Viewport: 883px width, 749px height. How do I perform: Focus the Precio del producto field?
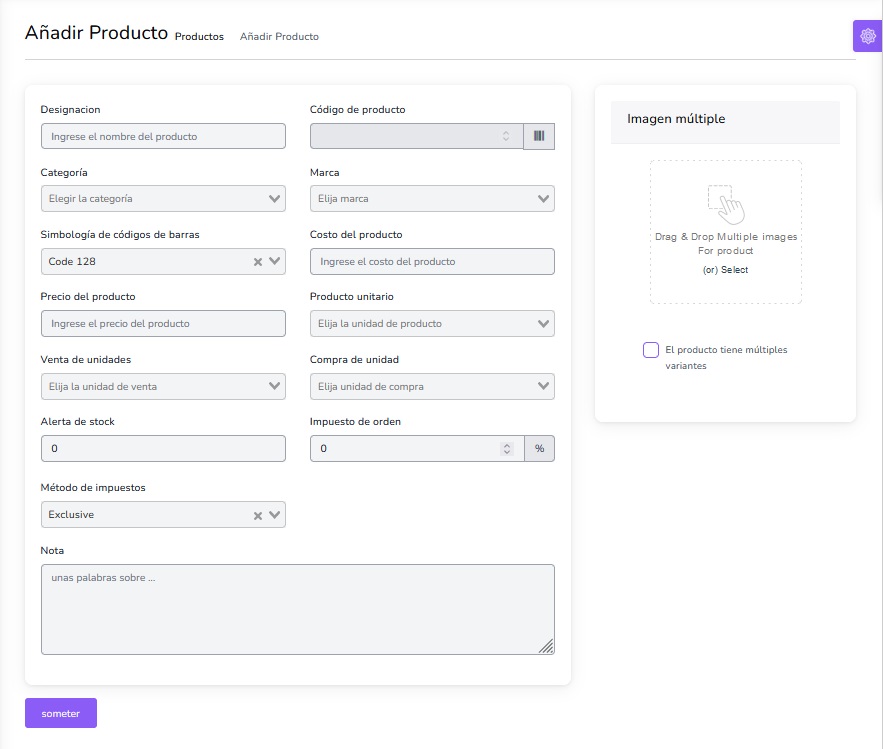pyautogui.click(x=163, y=324)
